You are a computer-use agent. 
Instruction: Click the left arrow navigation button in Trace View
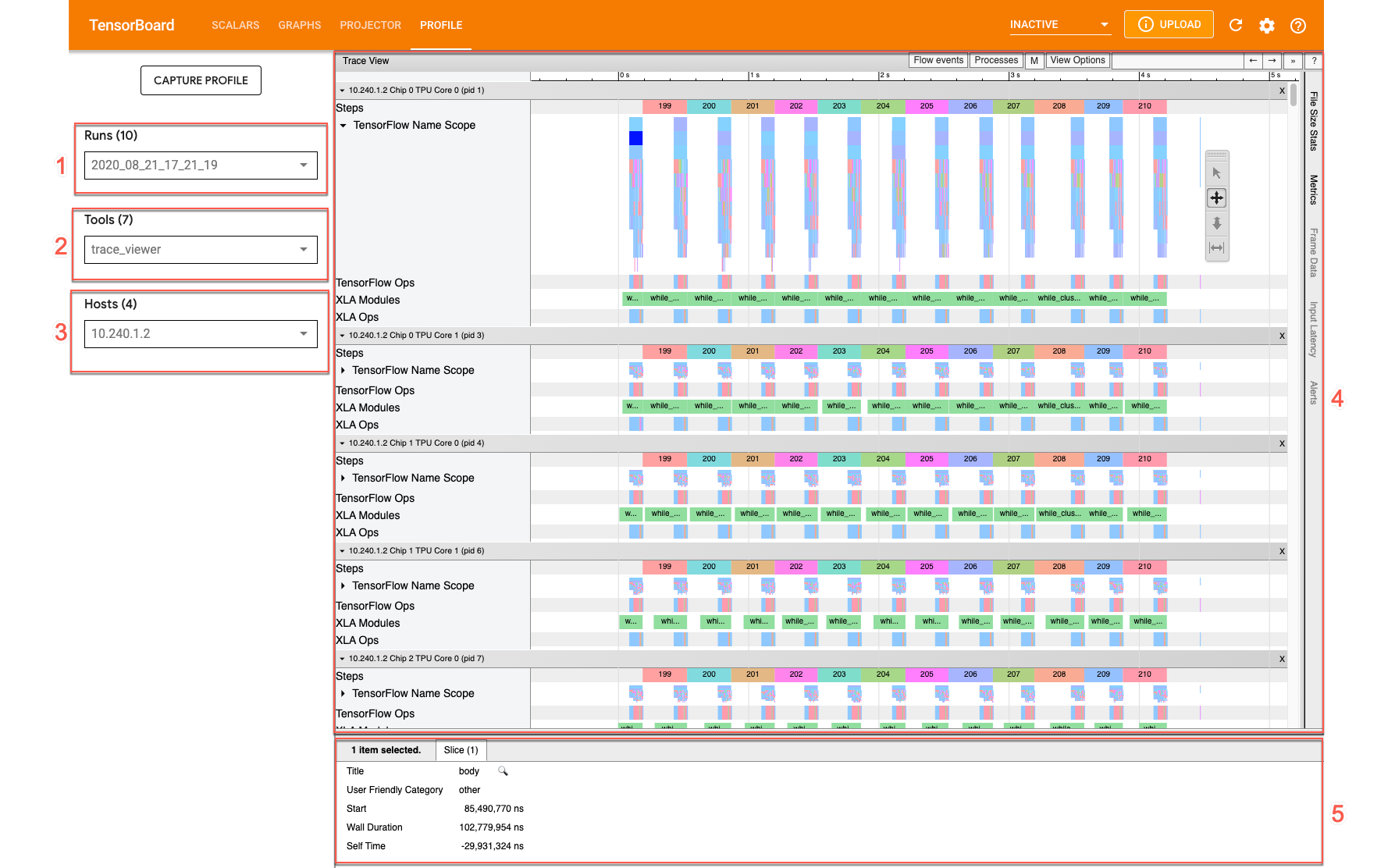pyautogui.click(x=1253, y=60)
